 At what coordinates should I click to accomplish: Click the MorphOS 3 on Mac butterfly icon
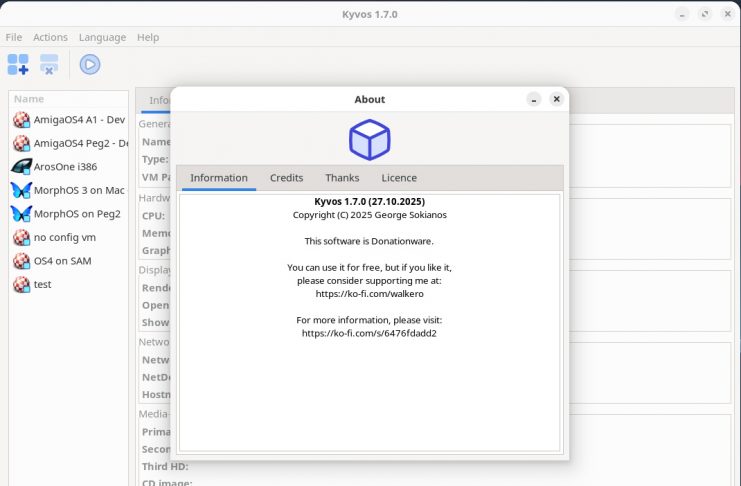click(22, 190)
